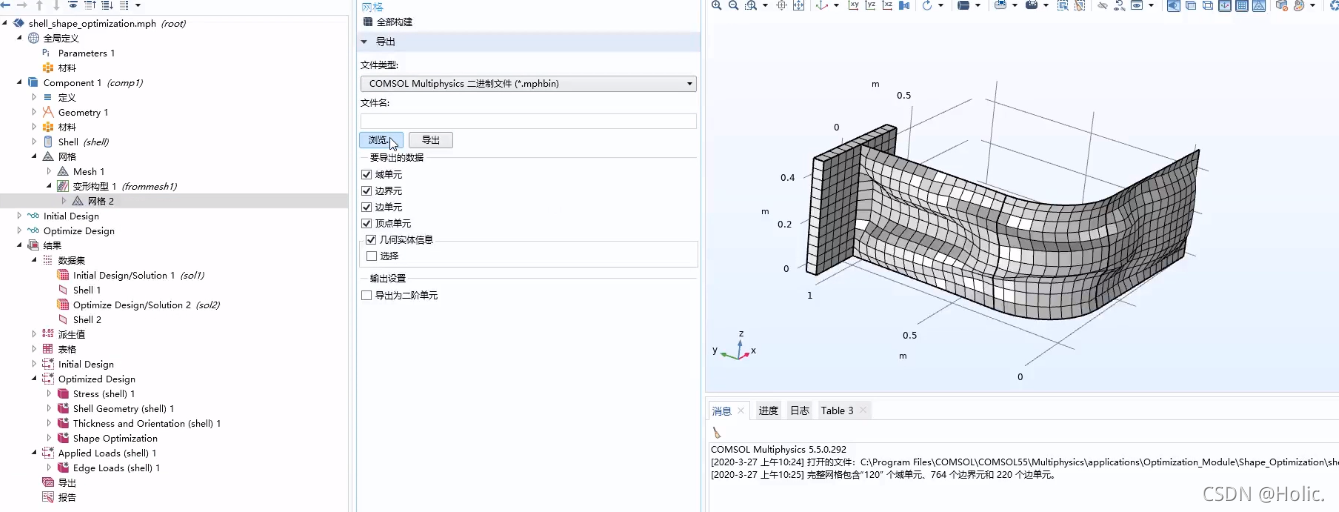Select 变形构型 1 (frommesh1) node
The width and height of the screenshot is (1339, 512).
(x=125, y=186)
